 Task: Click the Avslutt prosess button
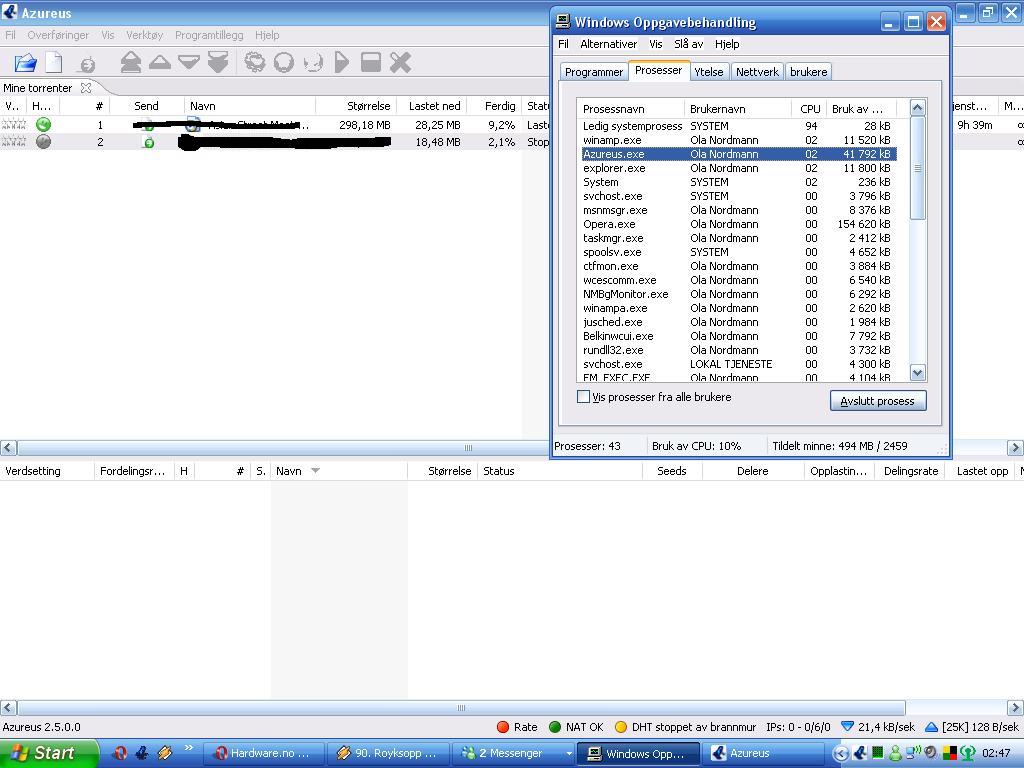tap(878, 400)
